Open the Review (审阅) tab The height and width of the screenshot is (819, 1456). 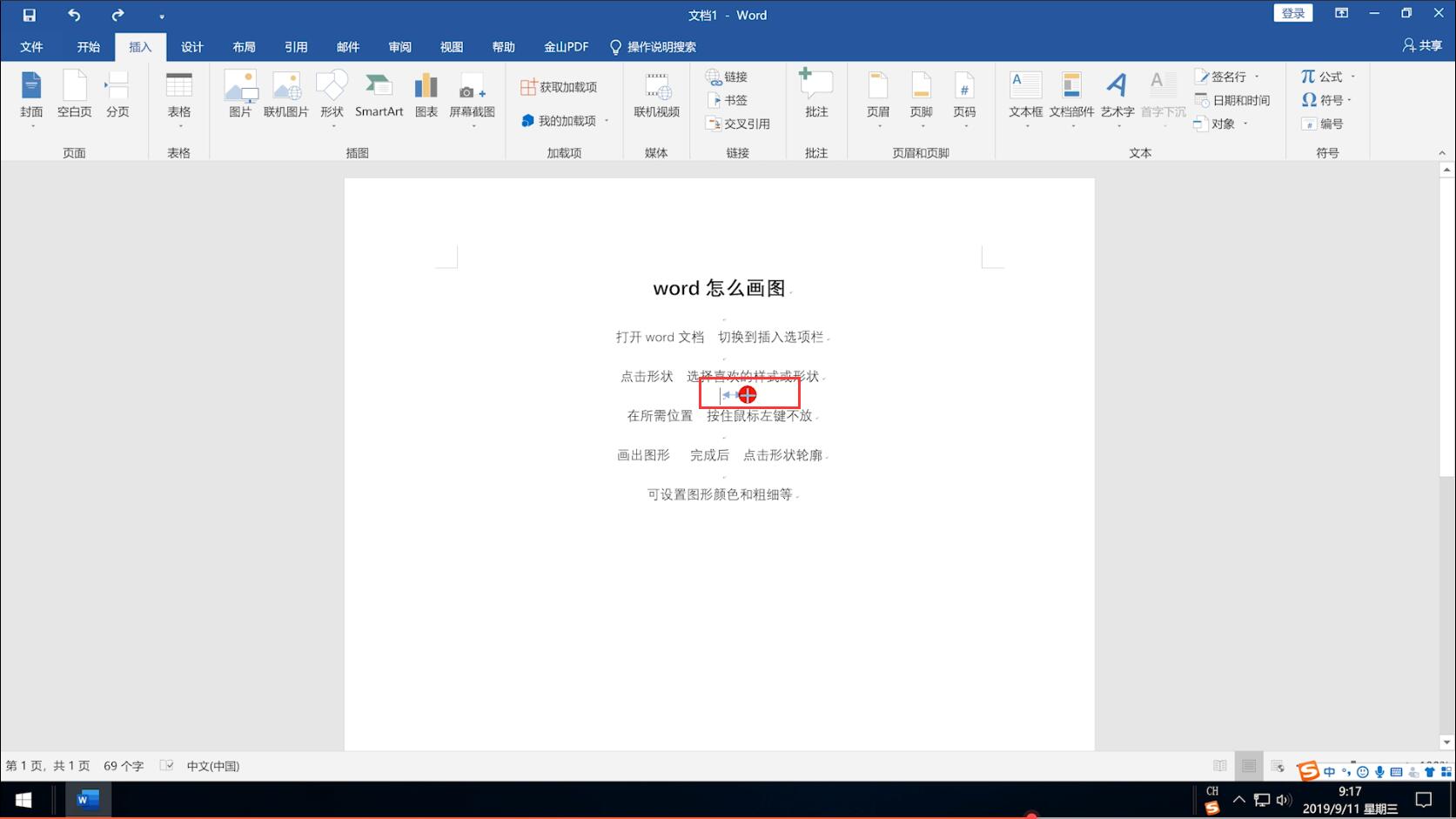[x=399, y=47]
